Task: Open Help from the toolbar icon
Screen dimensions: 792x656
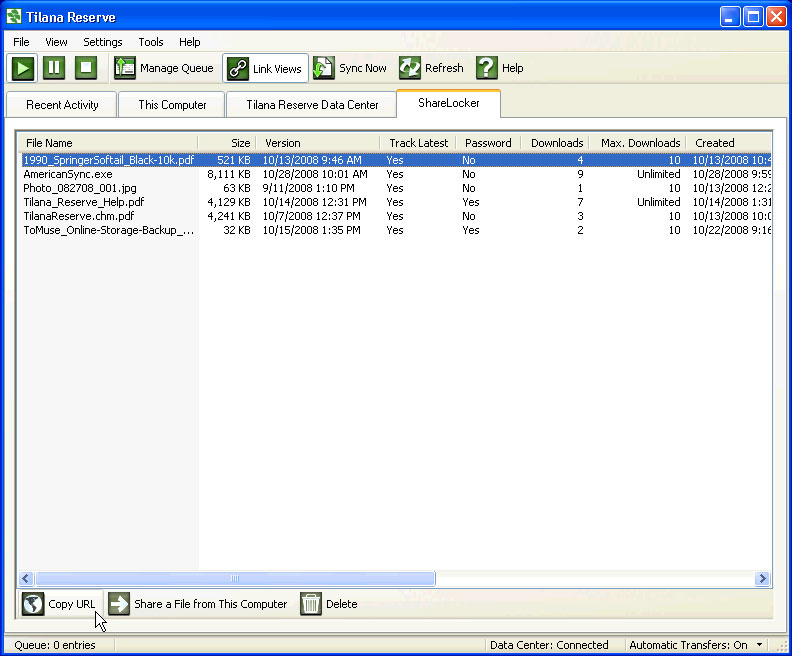Action: 487,69
